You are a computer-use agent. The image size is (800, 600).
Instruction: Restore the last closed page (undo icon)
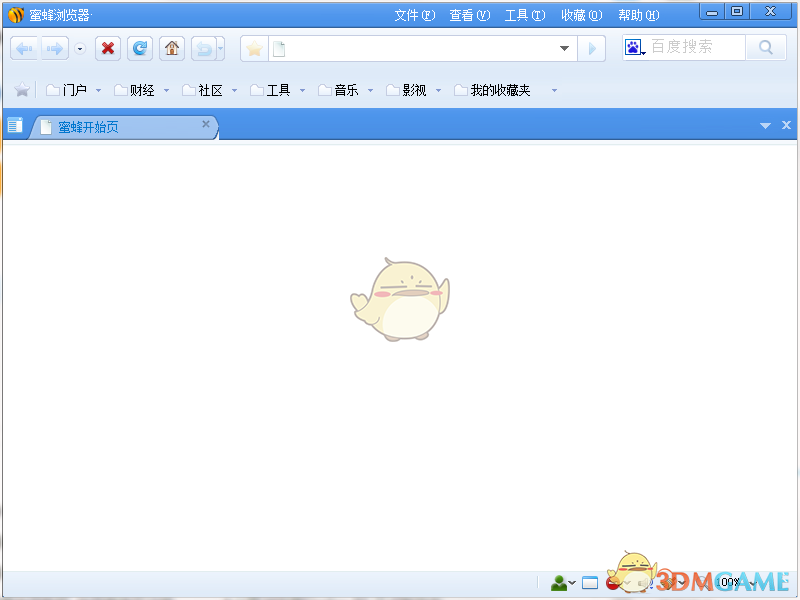204,48
